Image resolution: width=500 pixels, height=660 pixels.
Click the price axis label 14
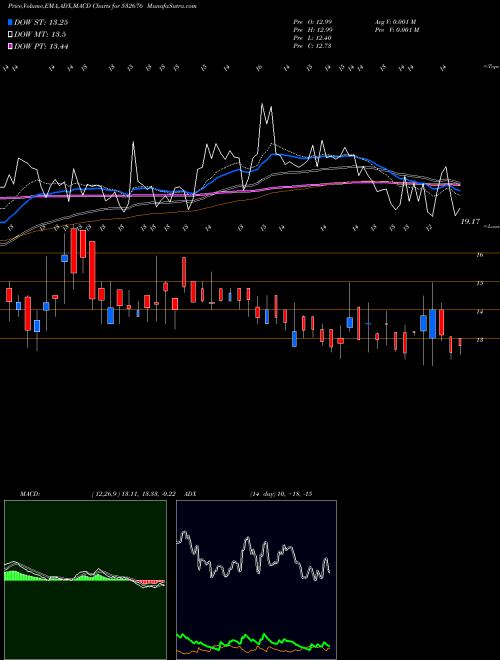[x=479, y=312]
